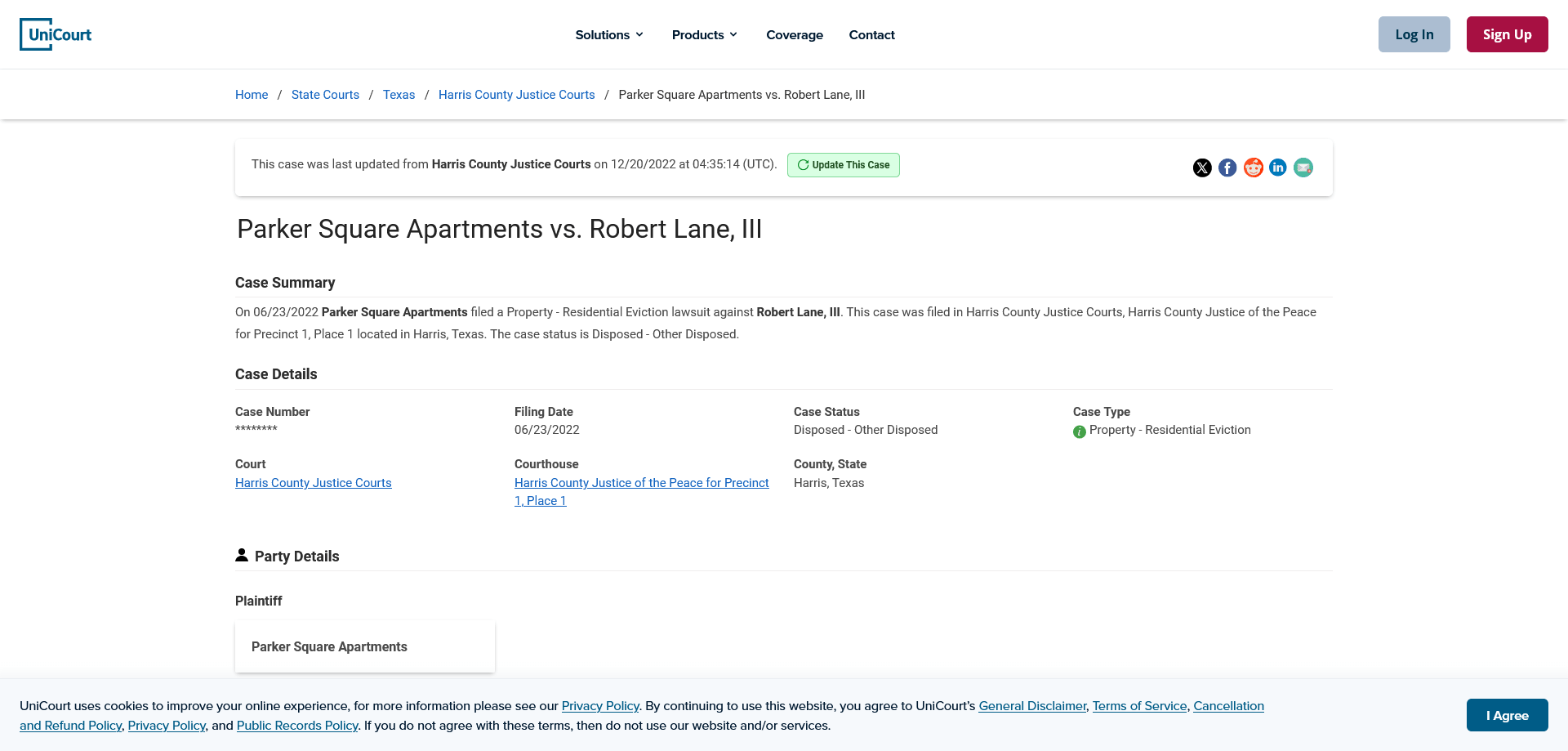The height and width of the screenshot is (751, 1568).
Task: Click 'Party Details' heading text
Action: point(296,557)
